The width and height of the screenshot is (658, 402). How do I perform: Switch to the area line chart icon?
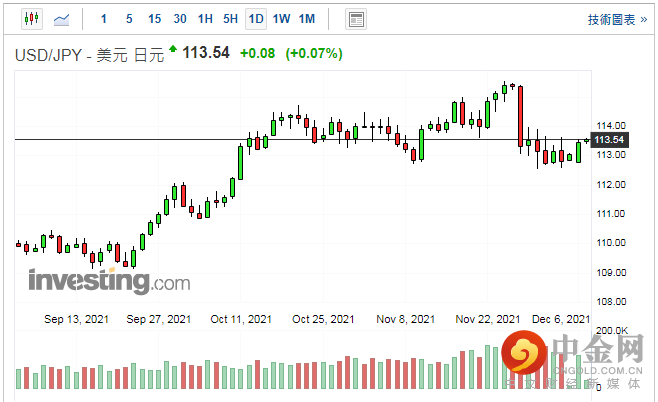[x=62, y=19]
